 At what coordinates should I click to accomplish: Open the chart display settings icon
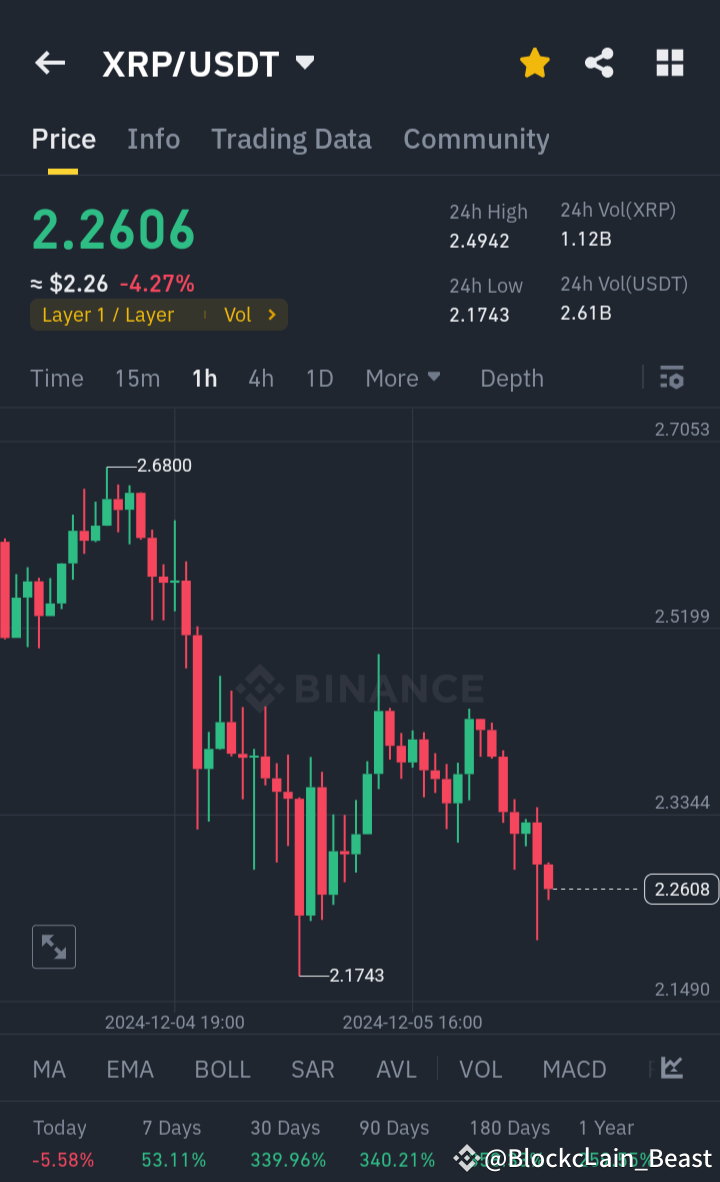tap(671, 378)
